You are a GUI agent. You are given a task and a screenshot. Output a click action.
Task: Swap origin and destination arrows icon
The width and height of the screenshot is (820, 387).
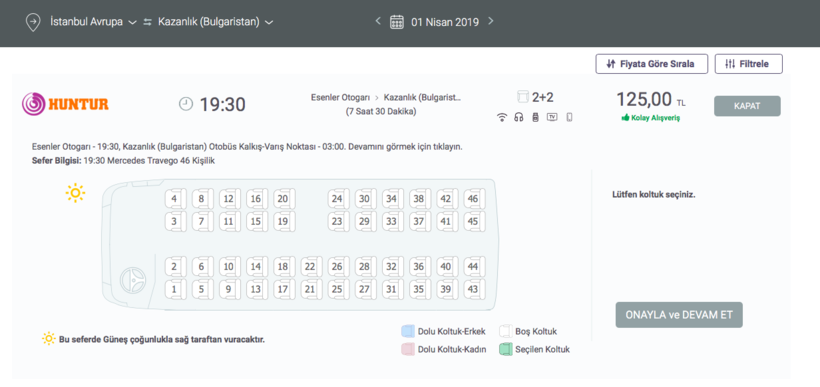(x=147, y=22)
